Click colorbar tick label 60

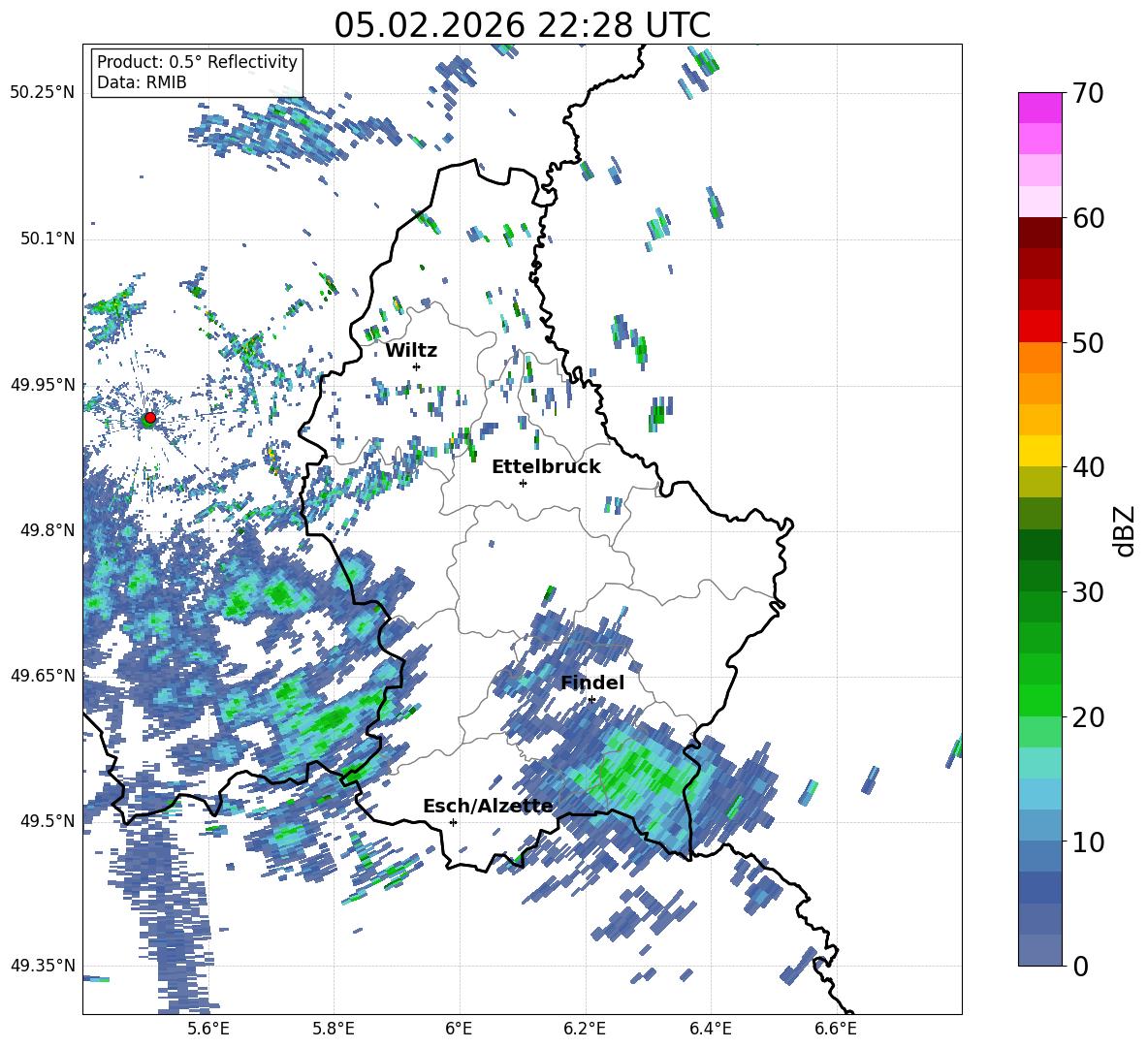(1089, 218)
